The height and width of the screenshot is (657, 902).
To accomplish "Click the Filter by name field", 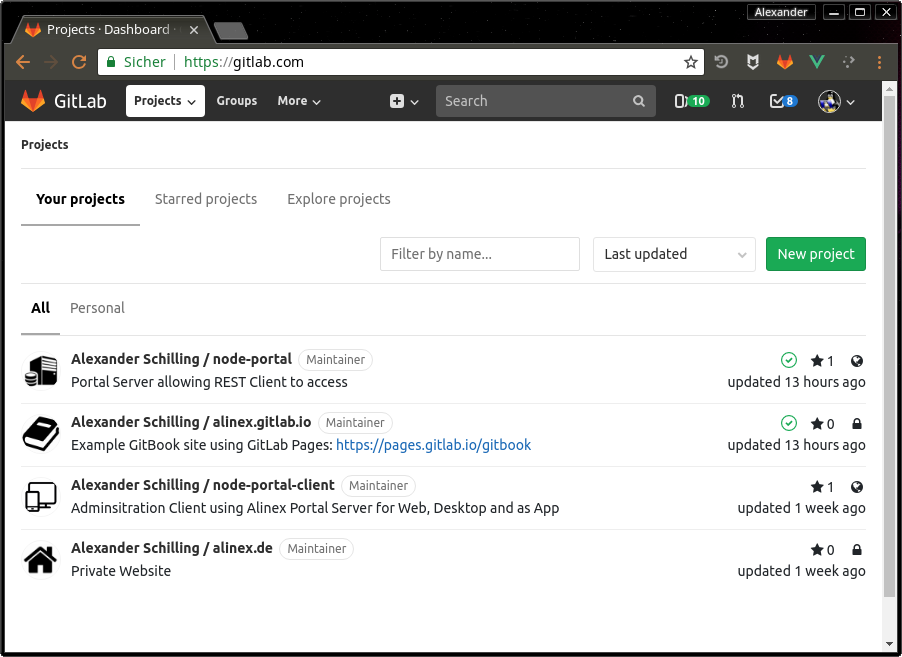I will tap(479, 254).
